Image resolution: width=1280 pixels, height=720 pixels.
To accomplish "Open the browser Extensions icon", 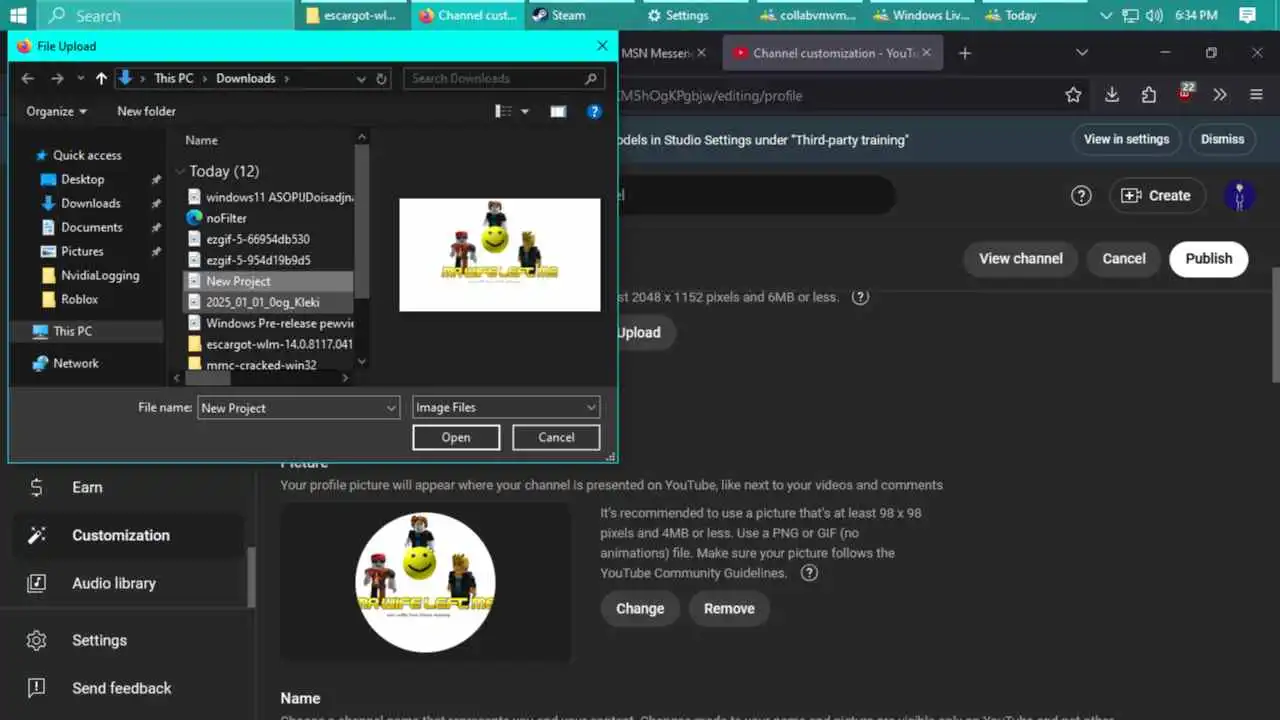I will pos(1148,95).
